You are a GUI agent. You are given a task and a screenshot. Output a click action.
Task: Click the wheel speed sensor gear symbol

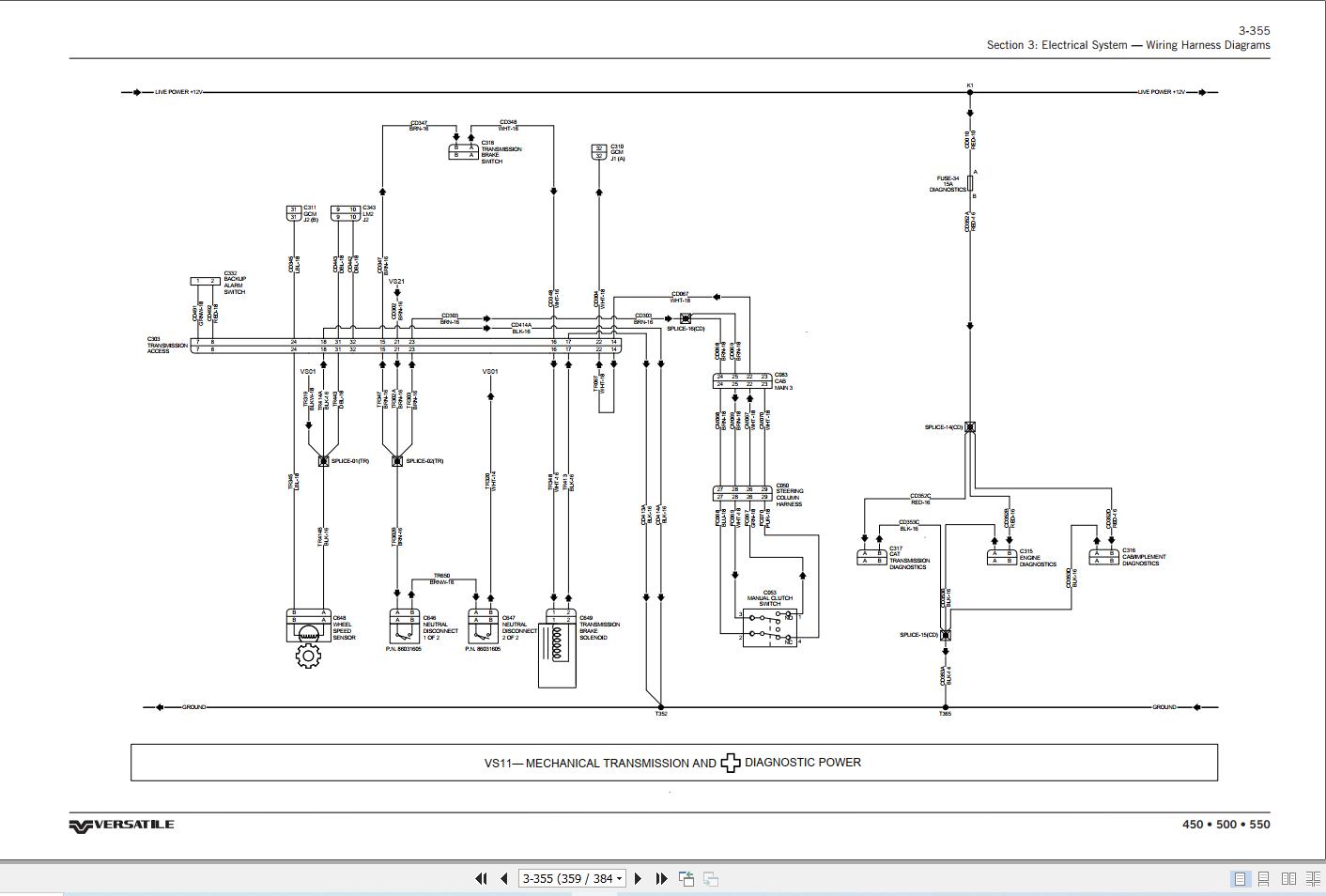point(308,656)
